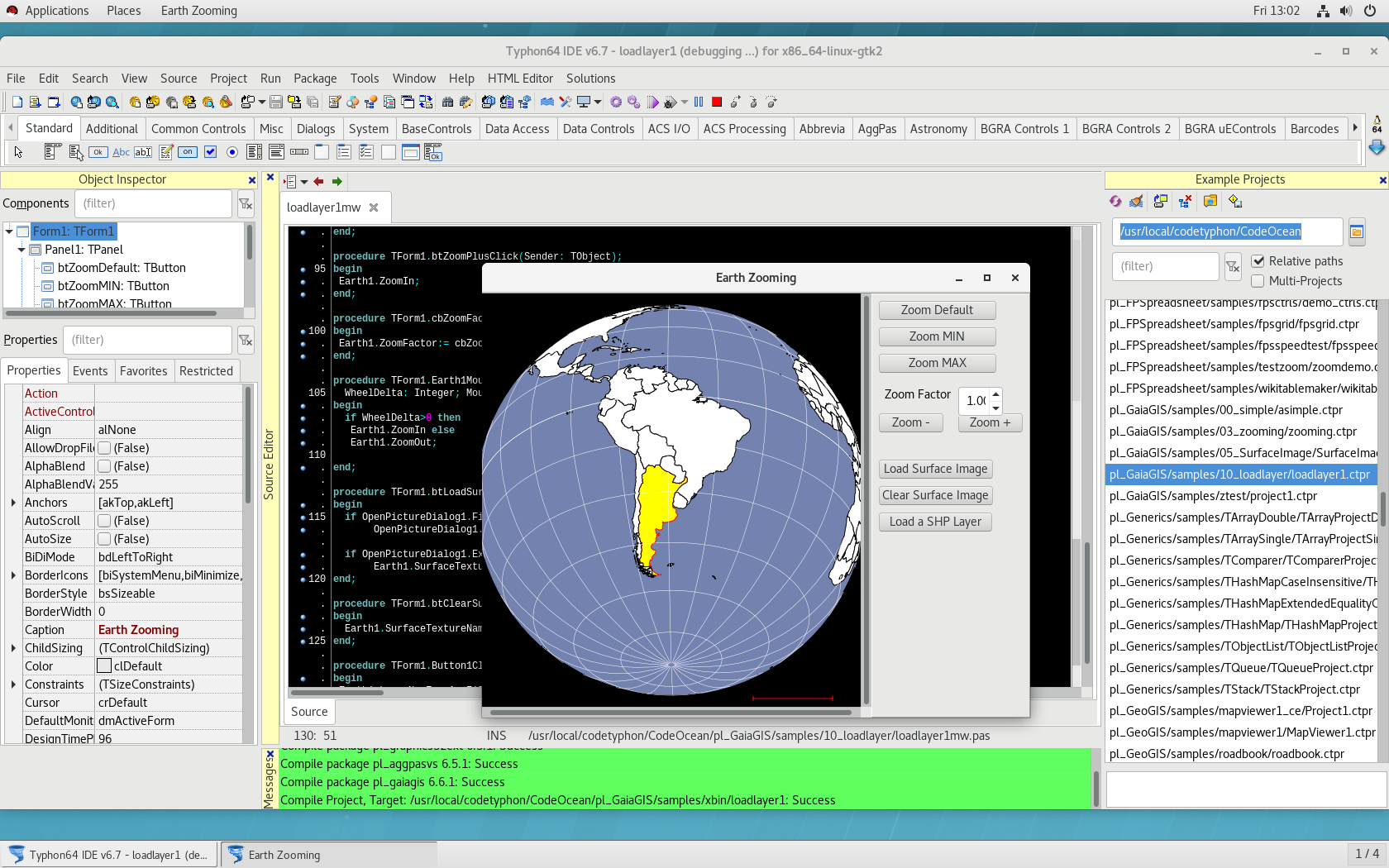1389x868 pixels.
Task: Click the New Form icon in toolbar
Action: [54, 102]
